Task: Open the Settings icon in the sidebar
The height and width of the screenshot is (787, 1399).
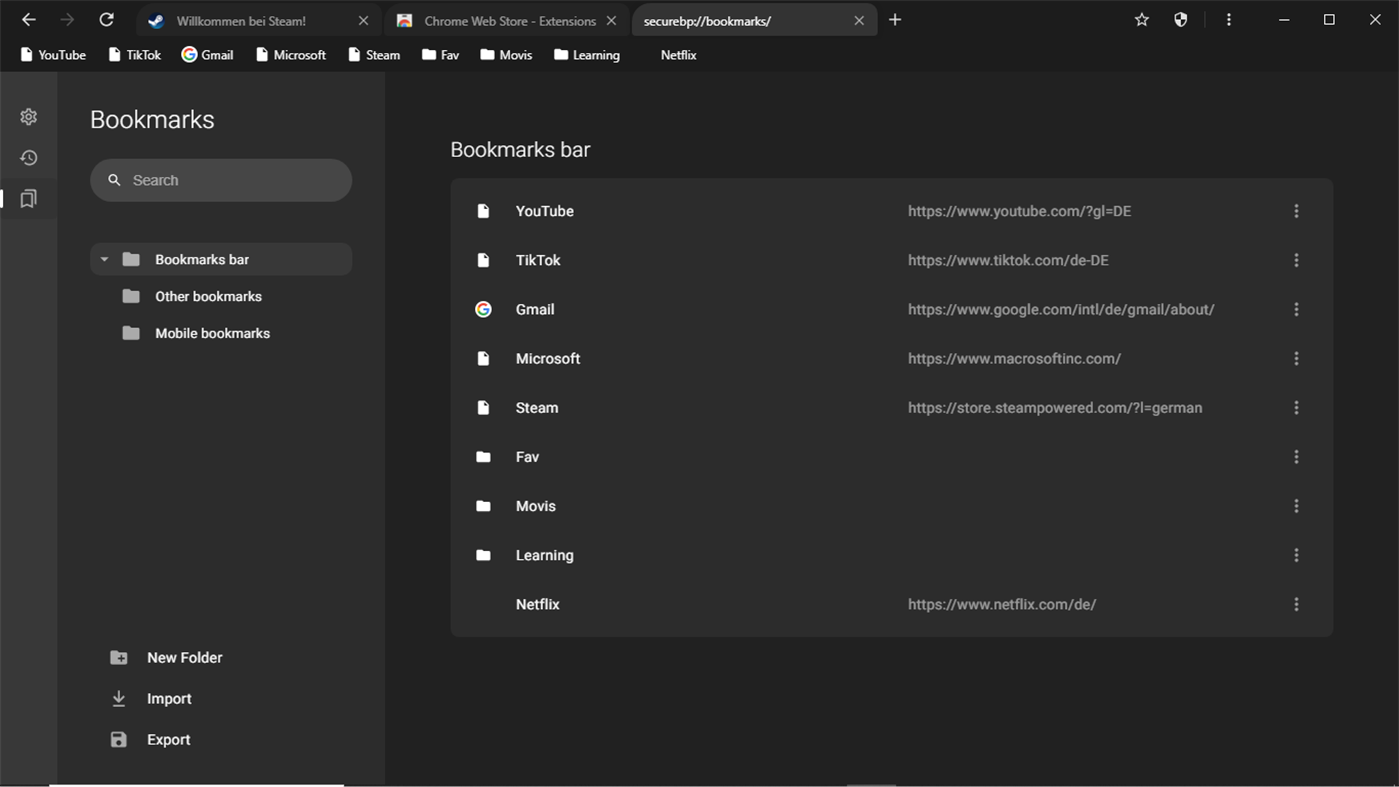Action: coord(28,116)
